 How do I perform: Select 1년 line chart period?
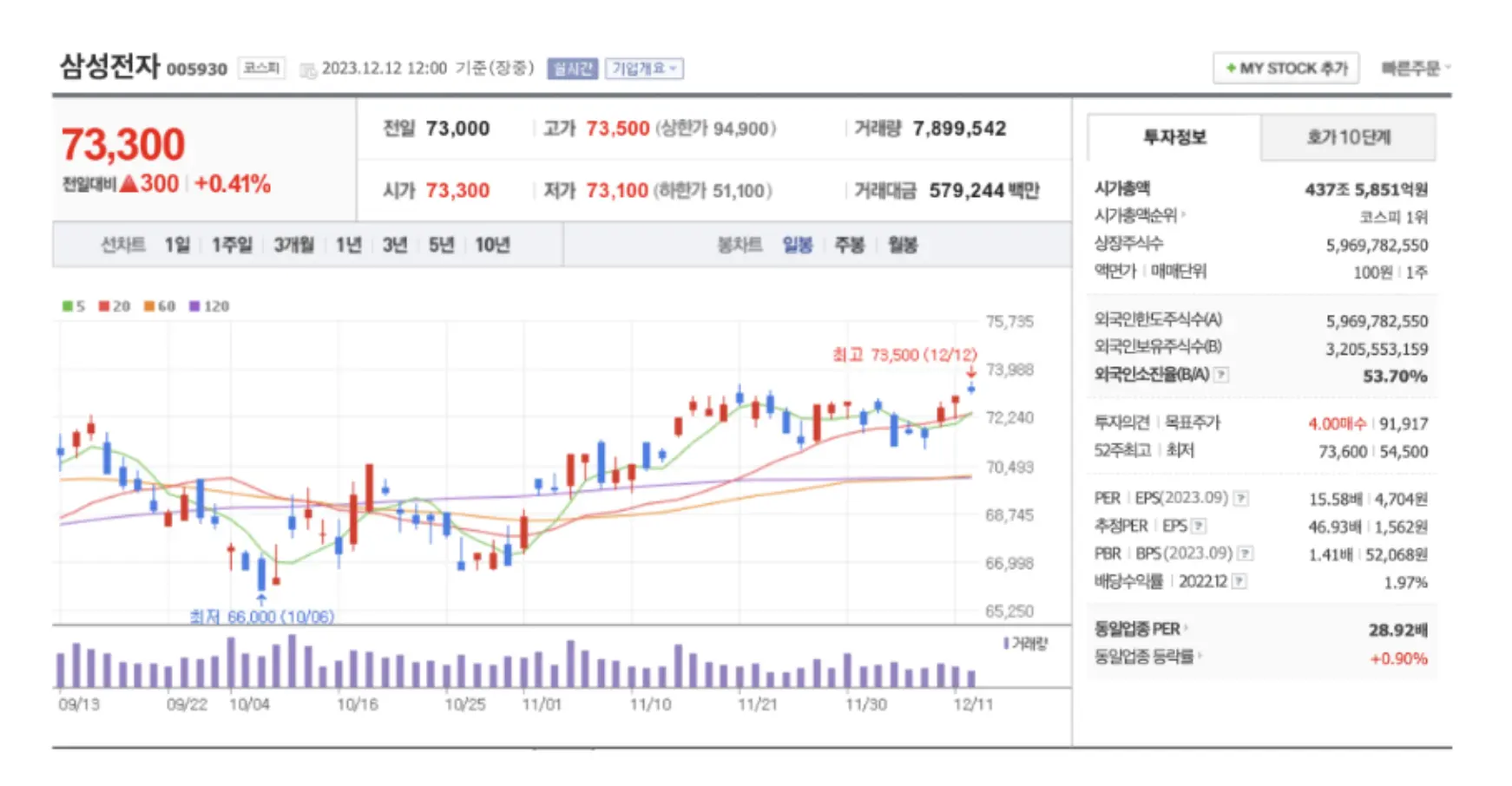pyautogui.click(x=348, y=246)
